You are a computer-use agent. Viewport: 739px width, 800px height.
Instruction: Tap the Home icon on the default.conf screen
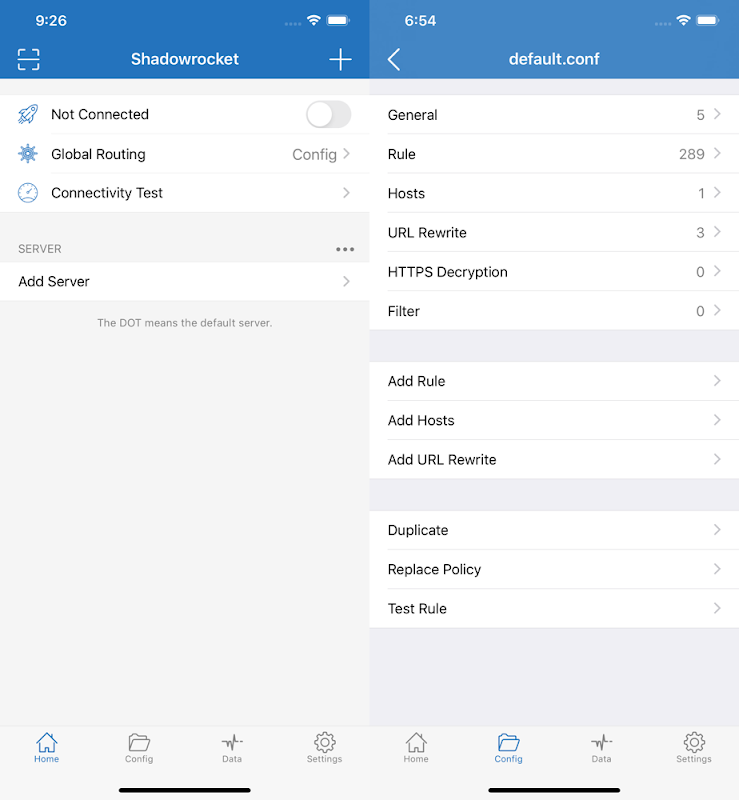click(x=416, y=742)
